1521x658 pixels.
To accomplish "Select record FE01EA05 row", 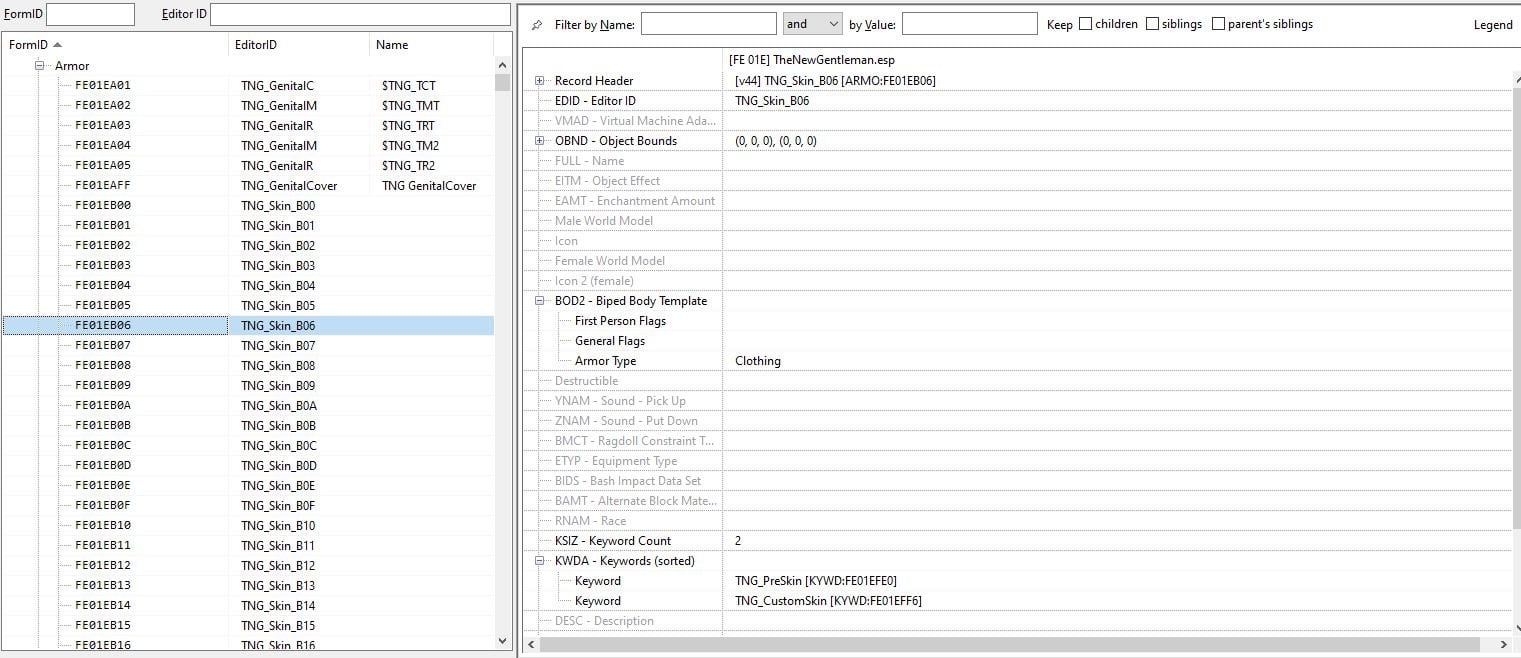I will pyautogui.click(x=248, y=166).
